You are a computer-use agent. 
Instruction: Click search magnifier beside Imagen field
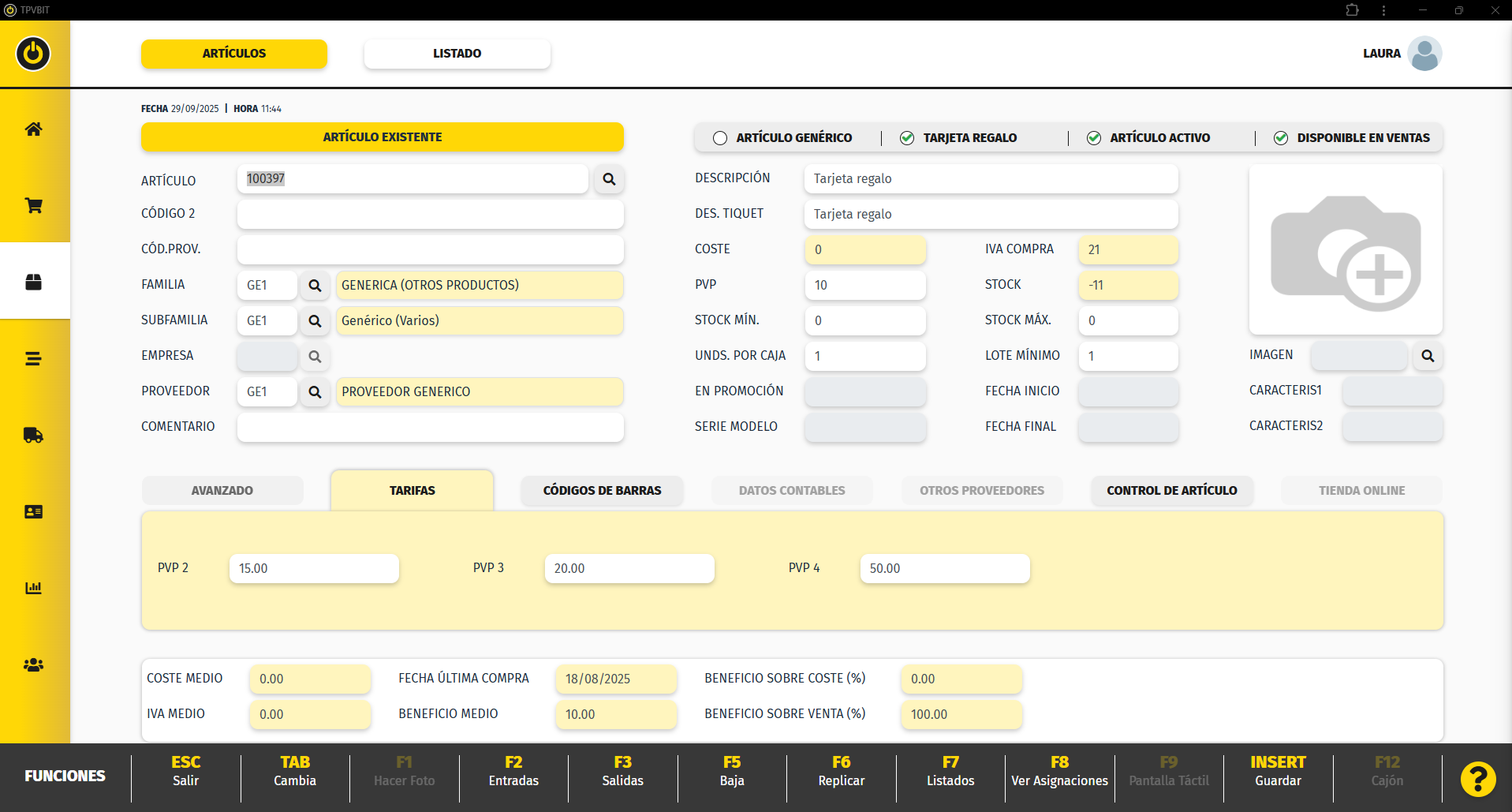click(x=1428, y=356)
